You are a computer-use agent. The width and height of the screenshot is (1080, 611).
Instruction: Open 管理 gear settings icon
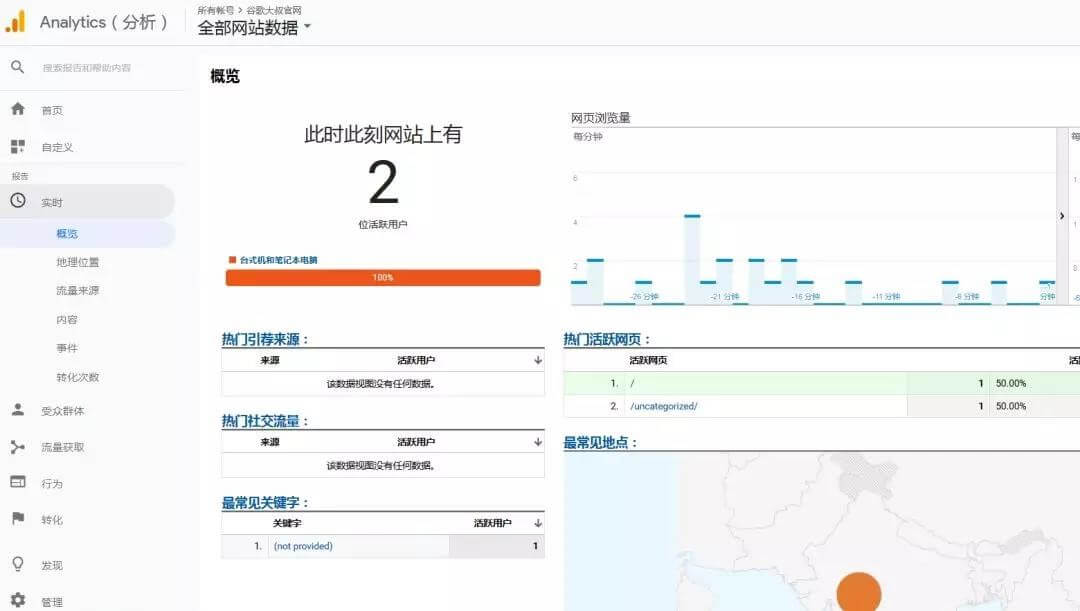click(x=17, y=601)
